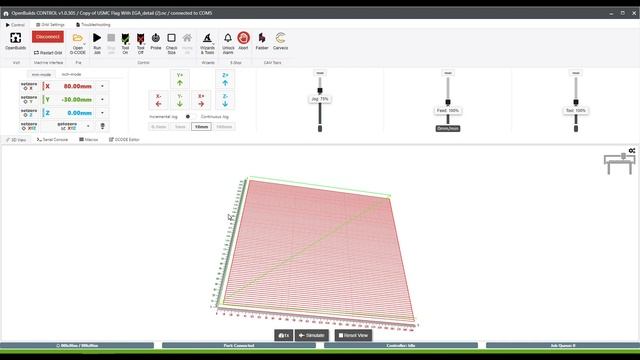Click the Unlock Alarm bell
The width and height of the screenshot is (640, 360).
[228, 38]
